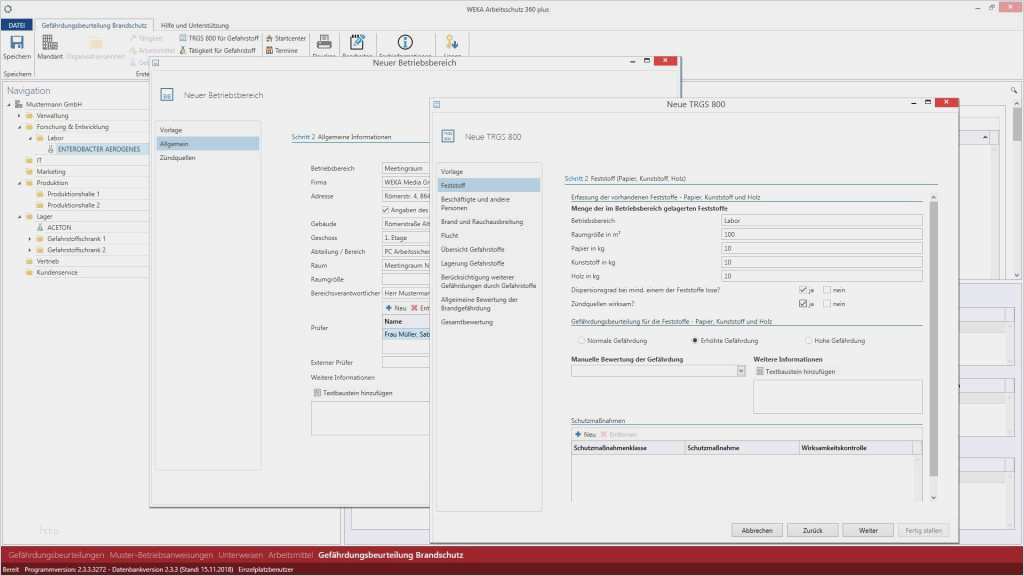Open Termine calendar icon
1024x576 pixels.
pos(268,50)
